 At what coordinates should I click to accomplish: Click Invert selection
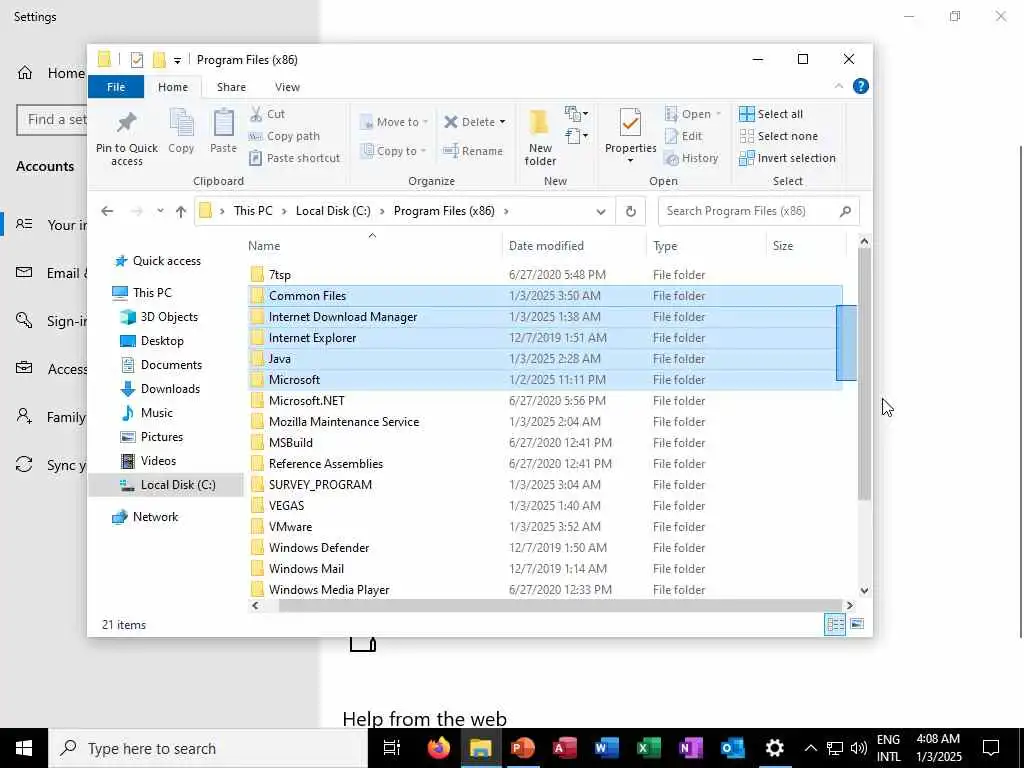[788, 158]
